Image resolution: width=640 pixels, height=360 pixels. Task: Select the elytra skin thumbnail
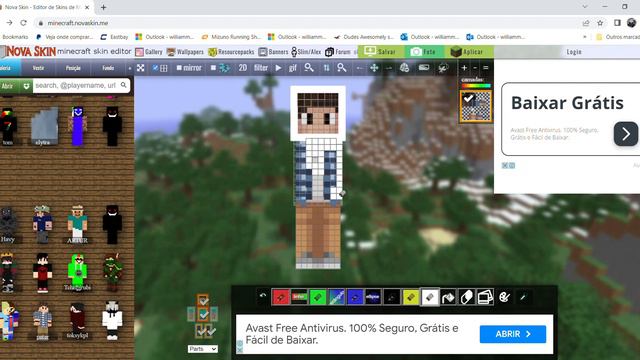tap(44, 127)
